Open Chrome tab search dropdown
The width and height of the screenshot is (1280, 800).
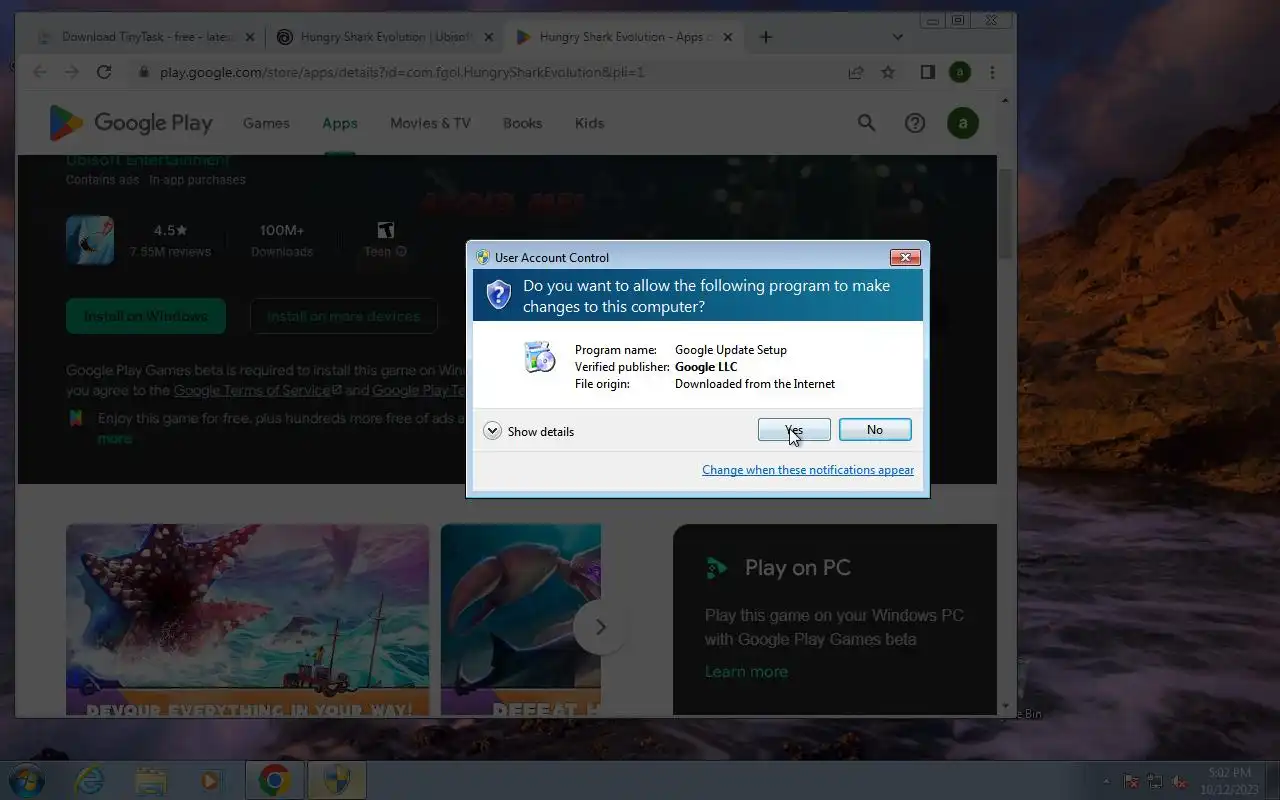click(x=897, y=37)
